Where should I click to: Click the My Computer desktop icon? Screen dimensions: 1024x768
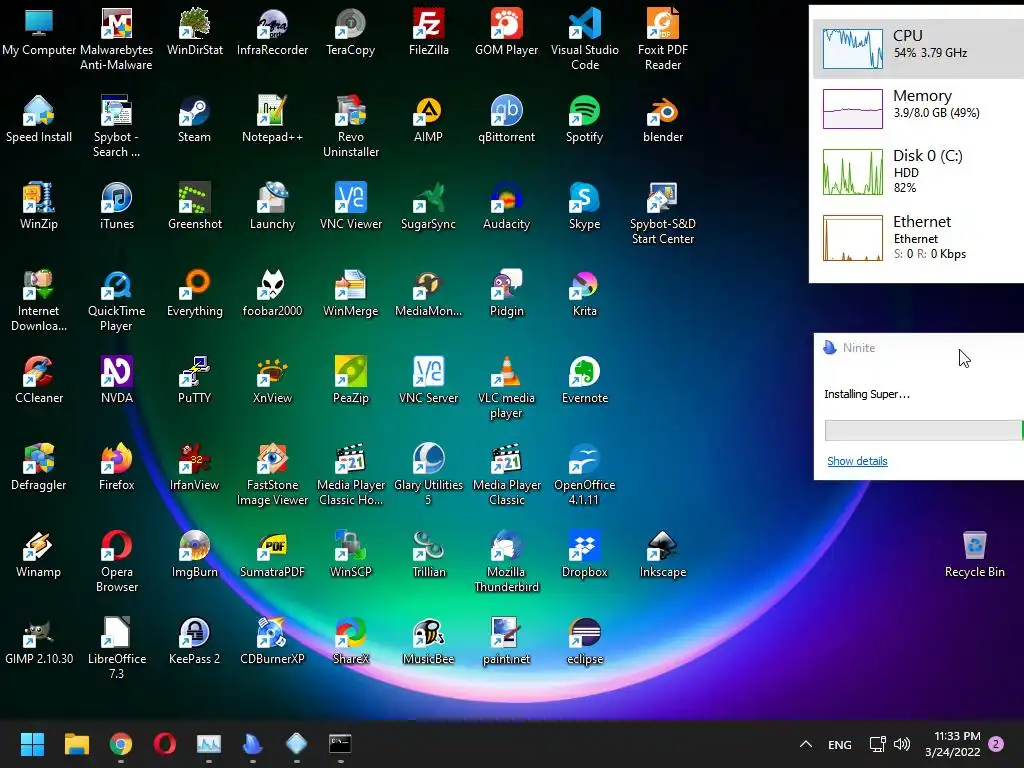39,31
